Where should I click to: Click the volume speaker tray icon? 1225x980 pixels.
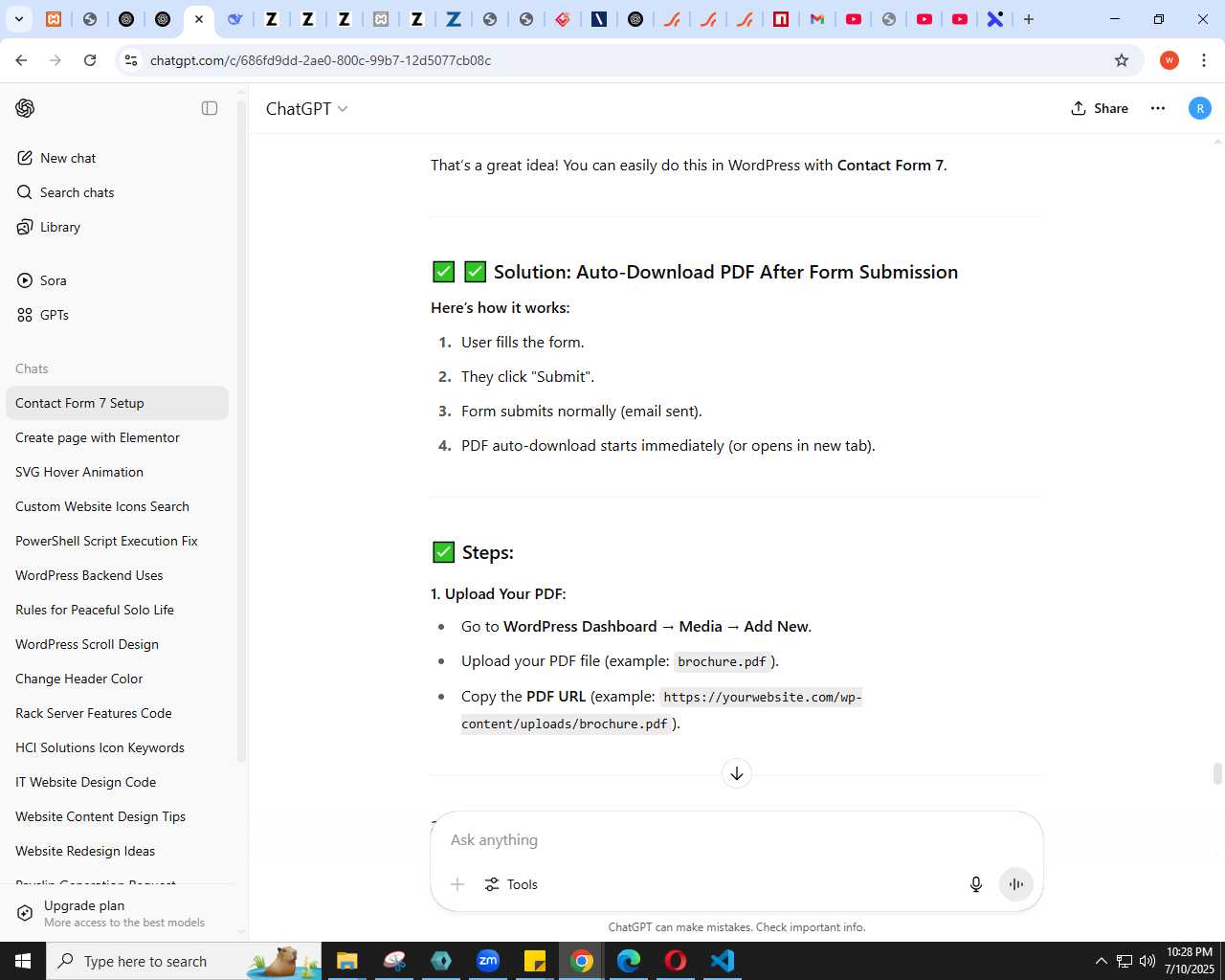(1147, 961)
